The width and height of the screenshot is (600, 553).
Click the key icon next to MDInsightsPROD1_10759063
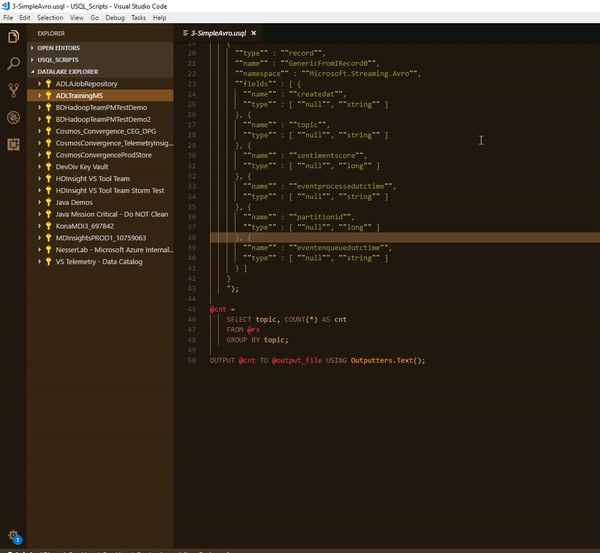pyautogui.click(x=48, y=238)
